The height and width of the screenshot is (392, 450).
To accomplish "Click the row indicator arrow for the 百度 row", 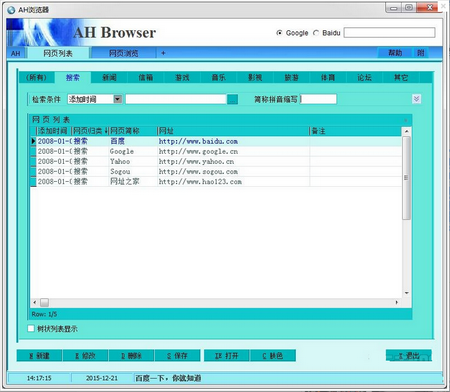I will [33, 141].
